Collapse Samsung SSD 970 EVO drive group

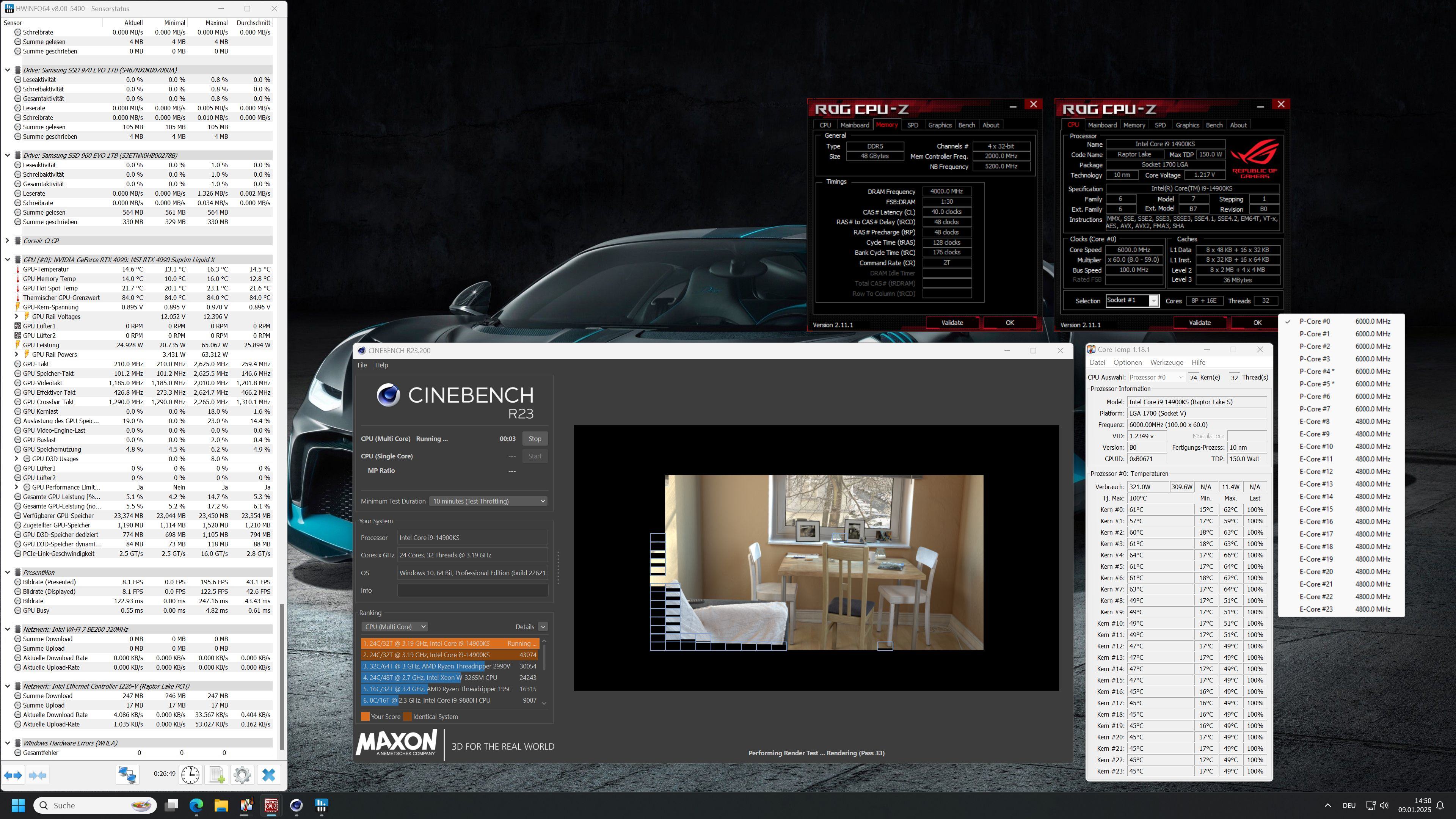click(7, 70)
